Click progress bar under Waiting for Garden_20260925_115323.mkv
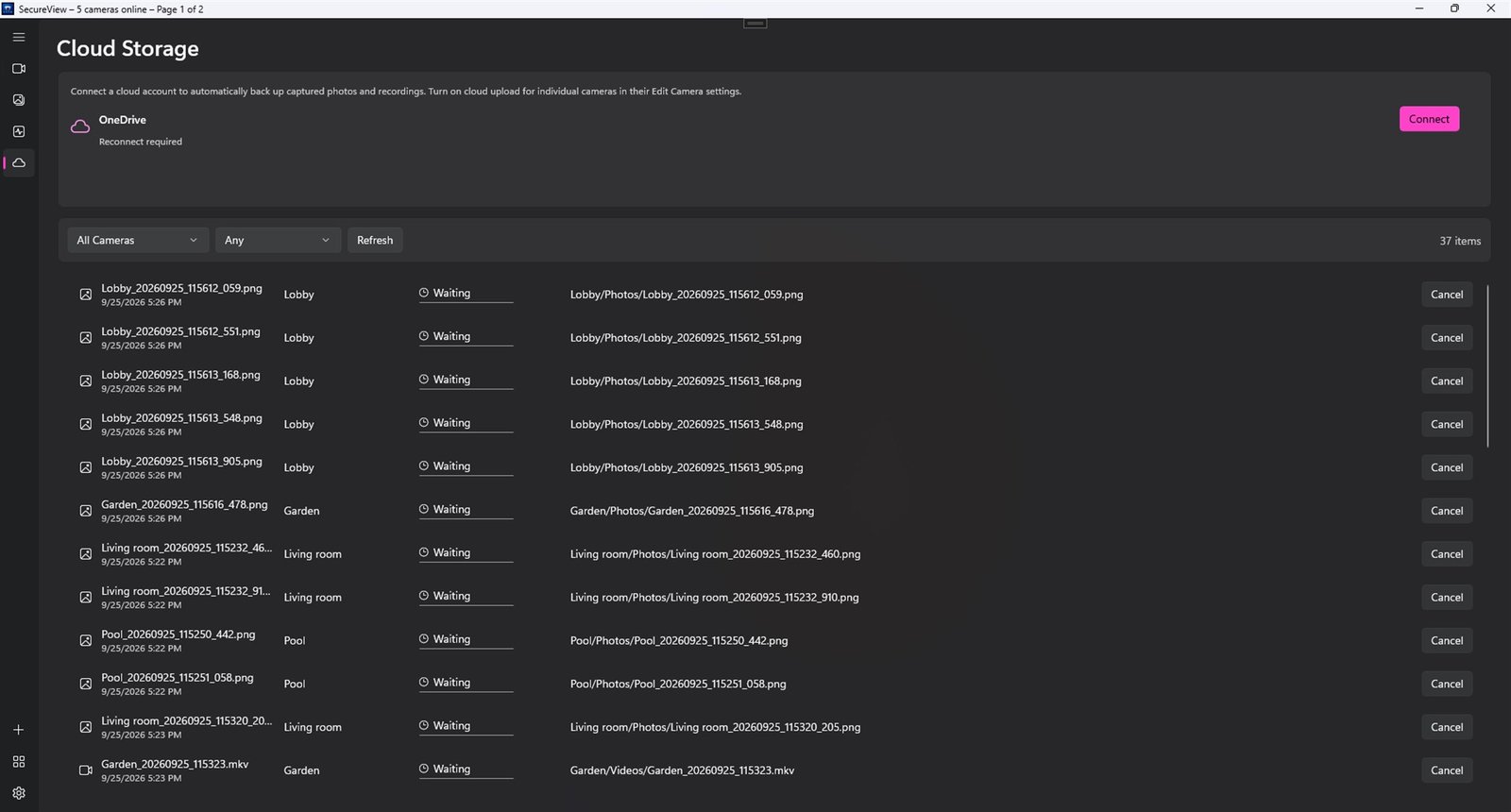The height and width of the screenshot is (812, 1511). 466,779
